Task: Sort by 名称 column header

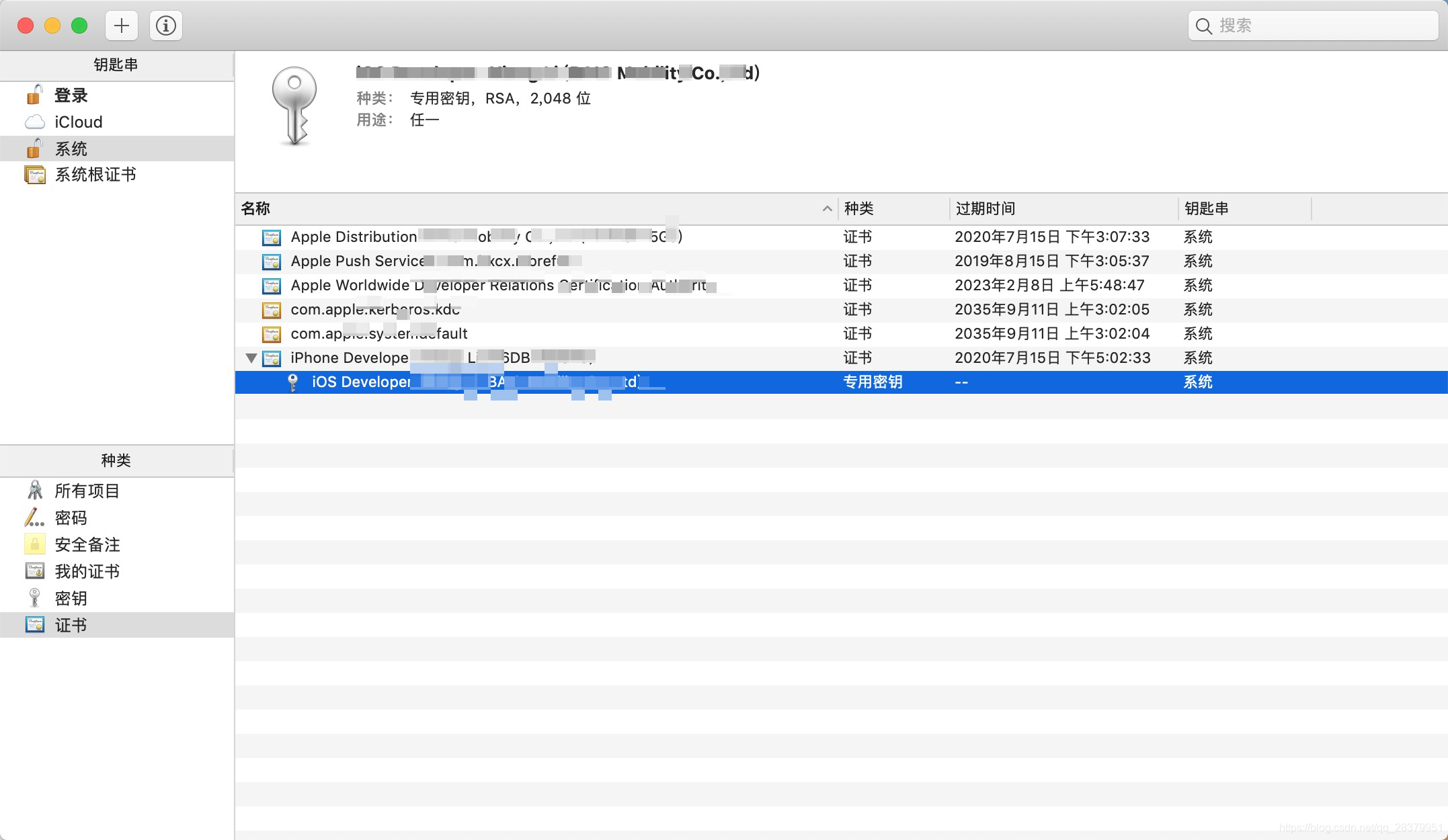Action: click(536, 209)
